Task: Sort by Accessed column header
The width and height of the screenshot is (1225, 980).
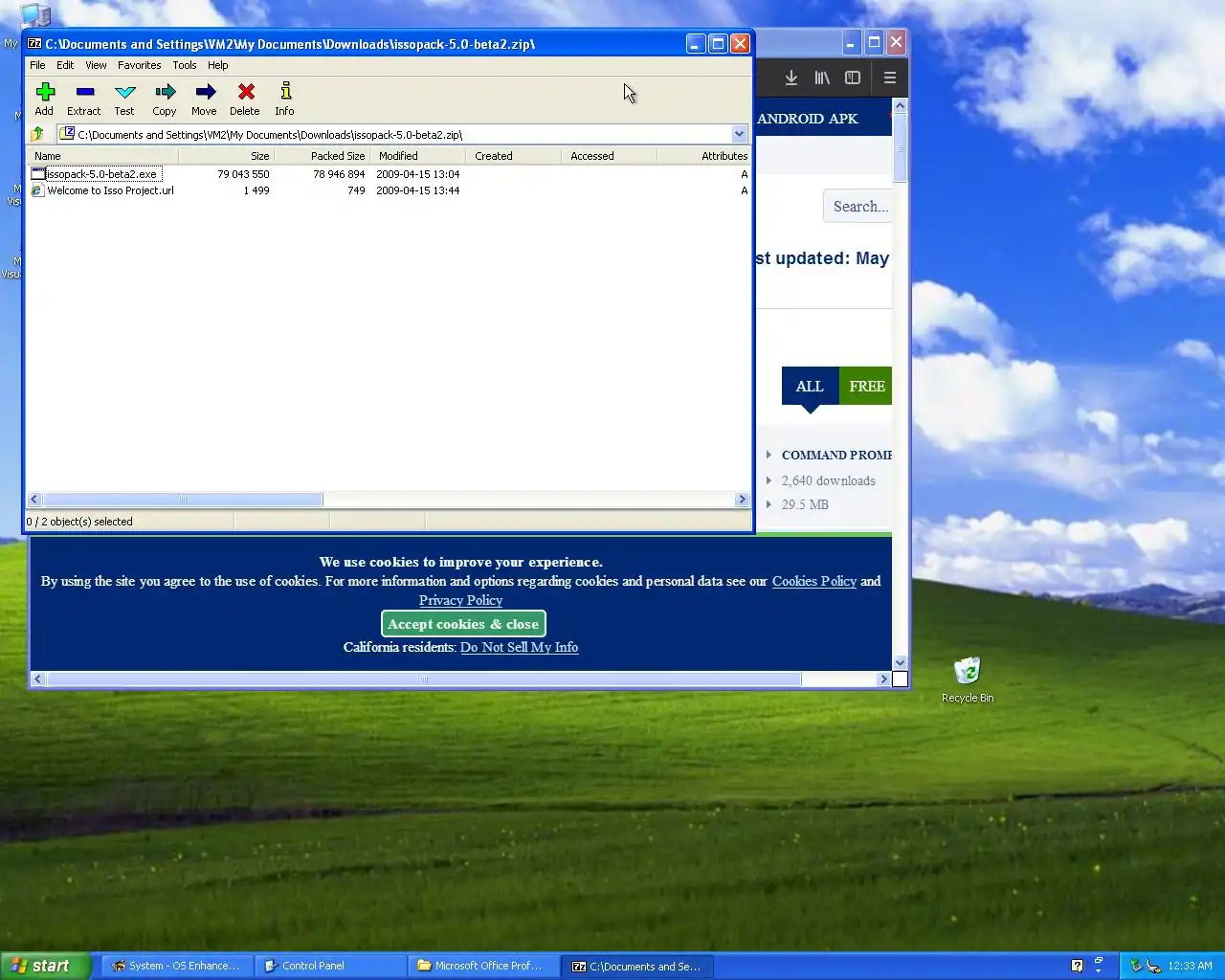Action: tap(610, 156)
